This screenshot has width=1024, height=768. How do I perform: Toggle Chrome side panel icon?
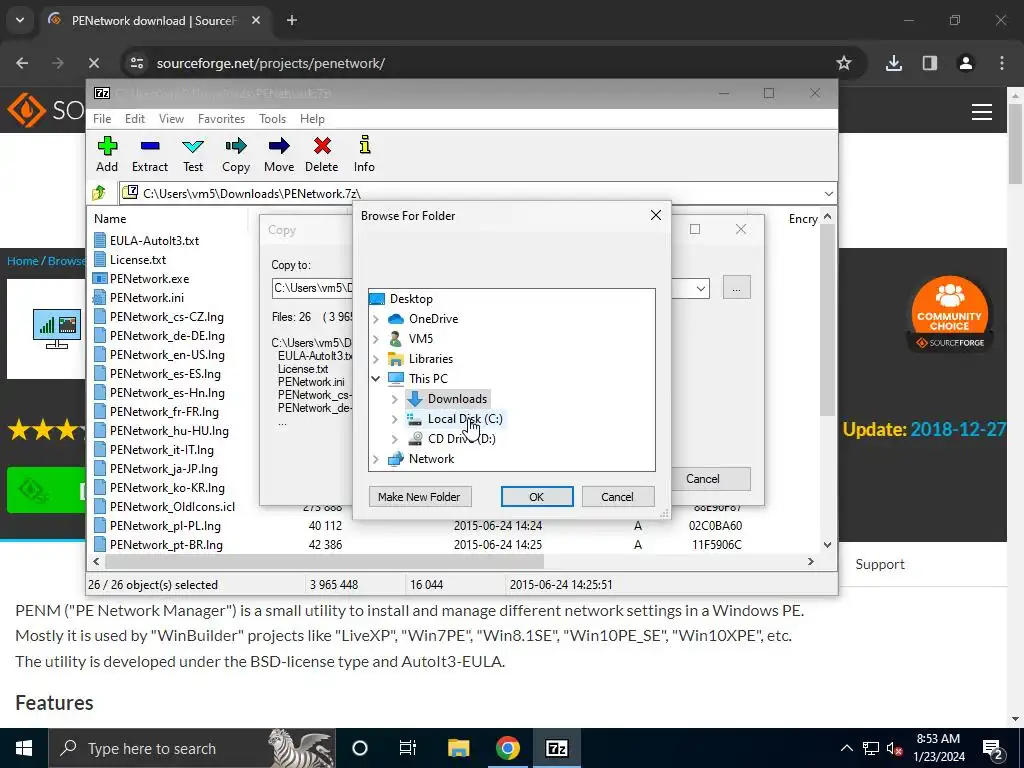(x=930, y=63)
